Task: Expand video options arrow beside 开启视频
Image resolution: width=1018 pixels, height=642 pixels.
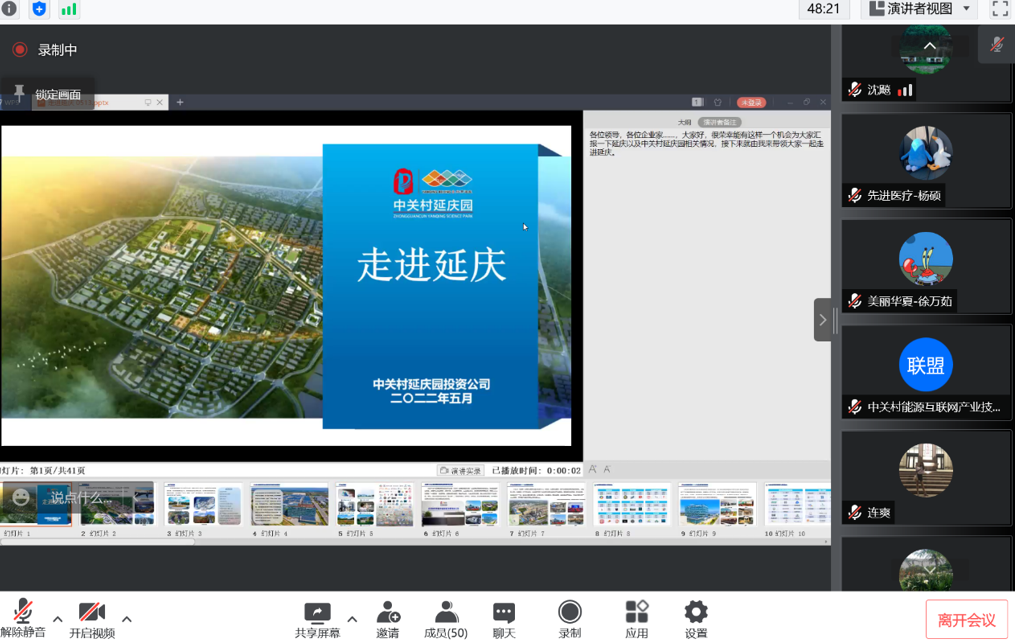Action: pyautogui.click(x=127, y=619)
